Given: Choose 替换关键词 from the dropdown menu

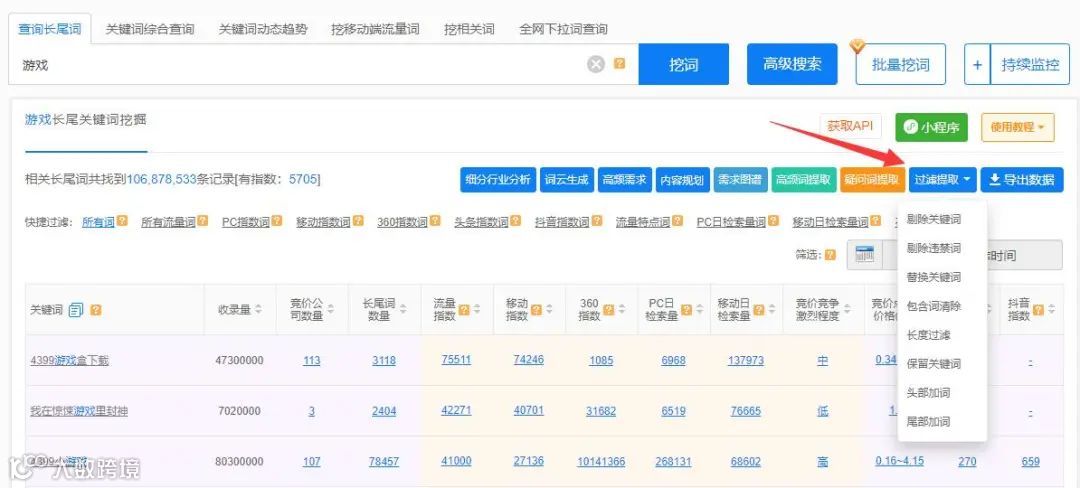Looking at the screenshot, I should click(934, 277).
